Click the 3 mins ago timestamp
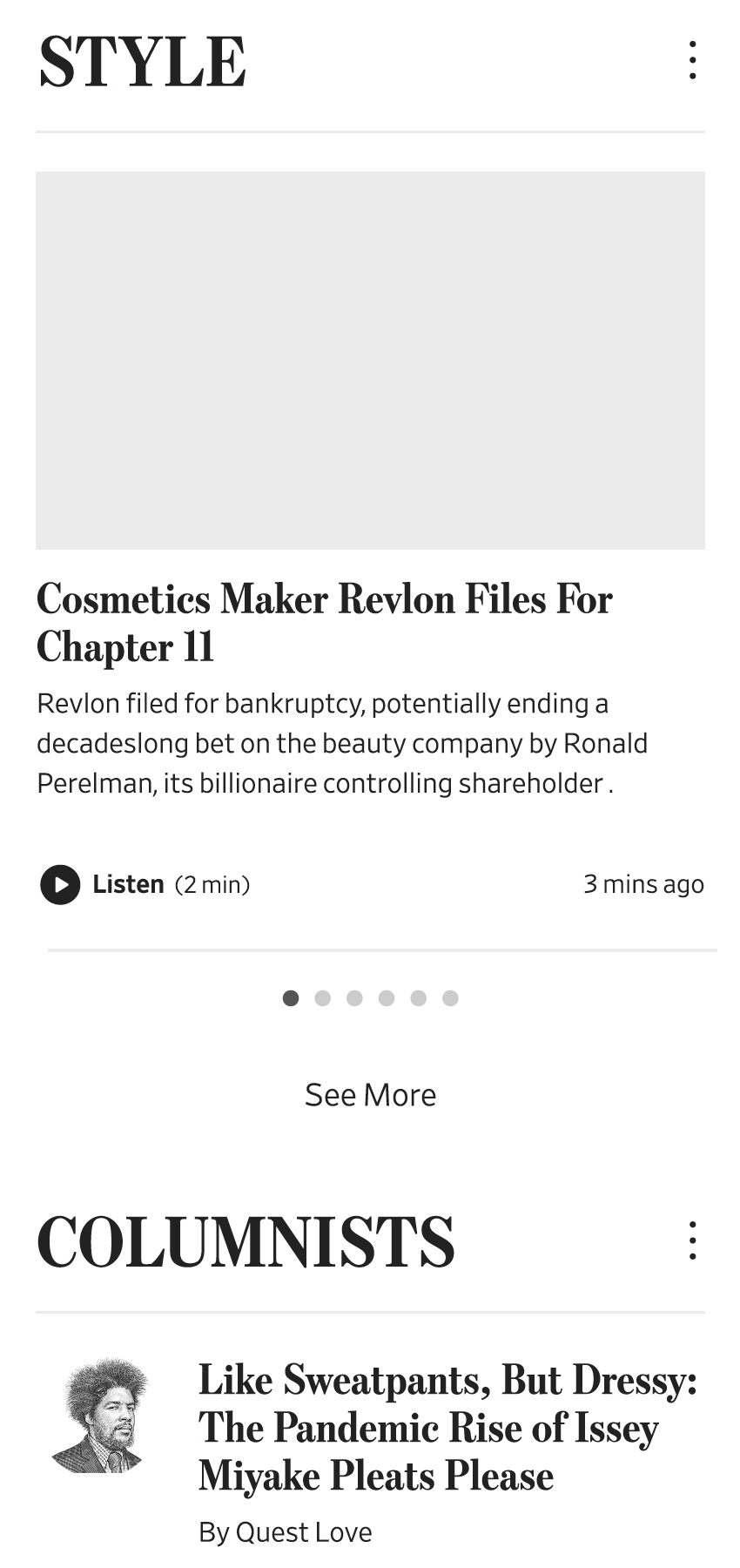 tap(643, 884)
